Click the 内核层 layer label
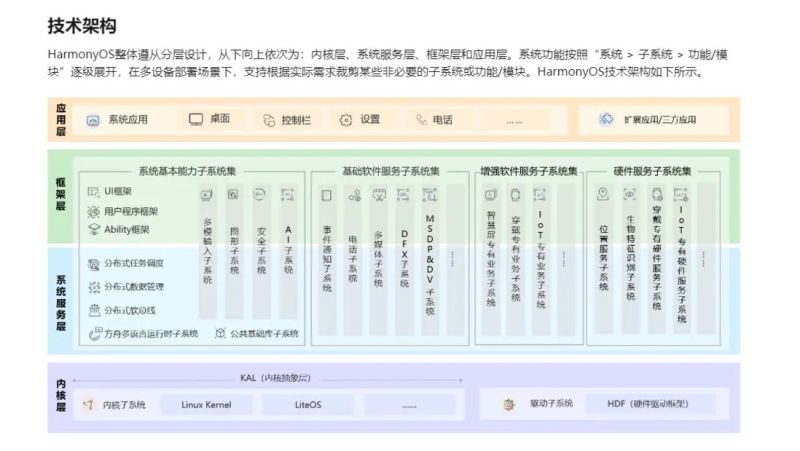 point(61,395)
